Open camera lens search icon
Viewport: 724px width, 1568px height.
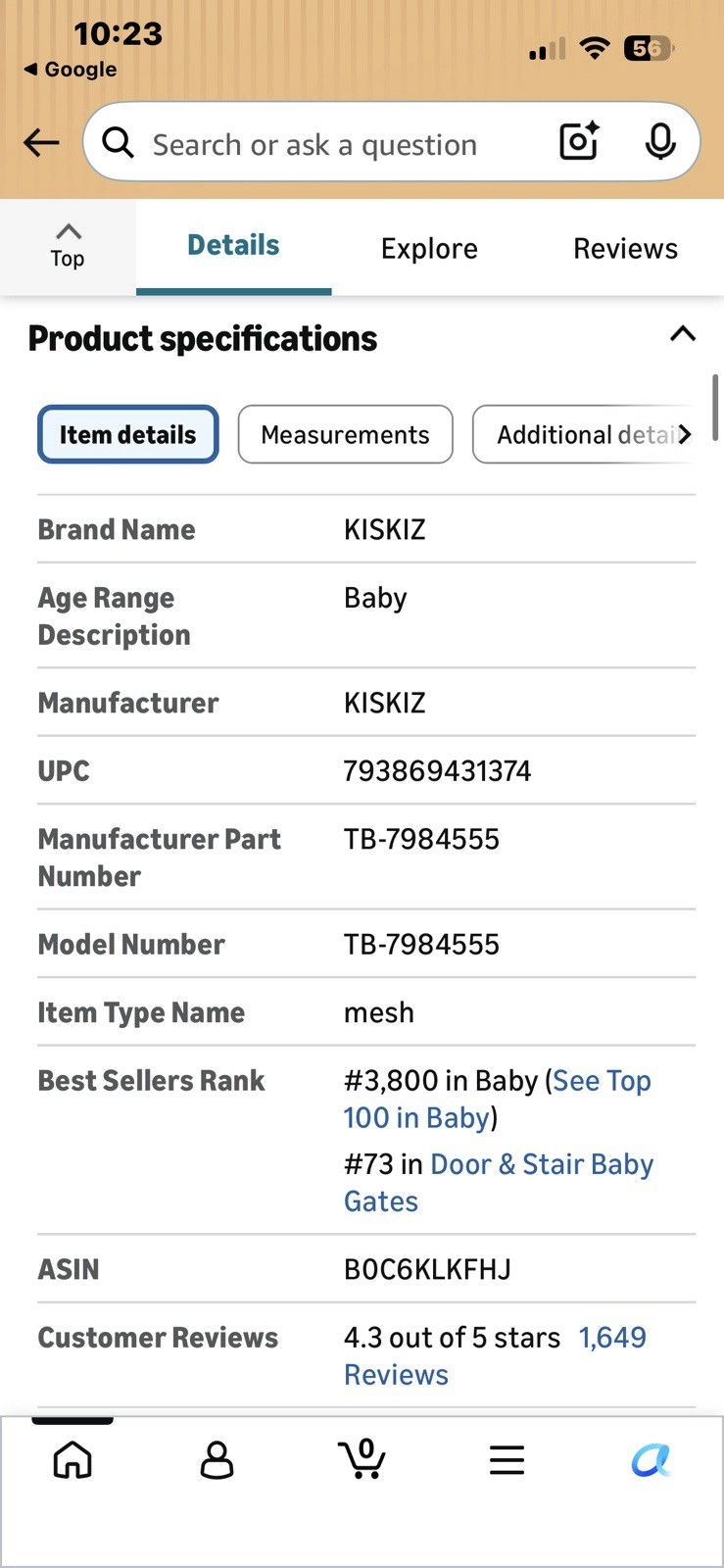tap(579, 142)
